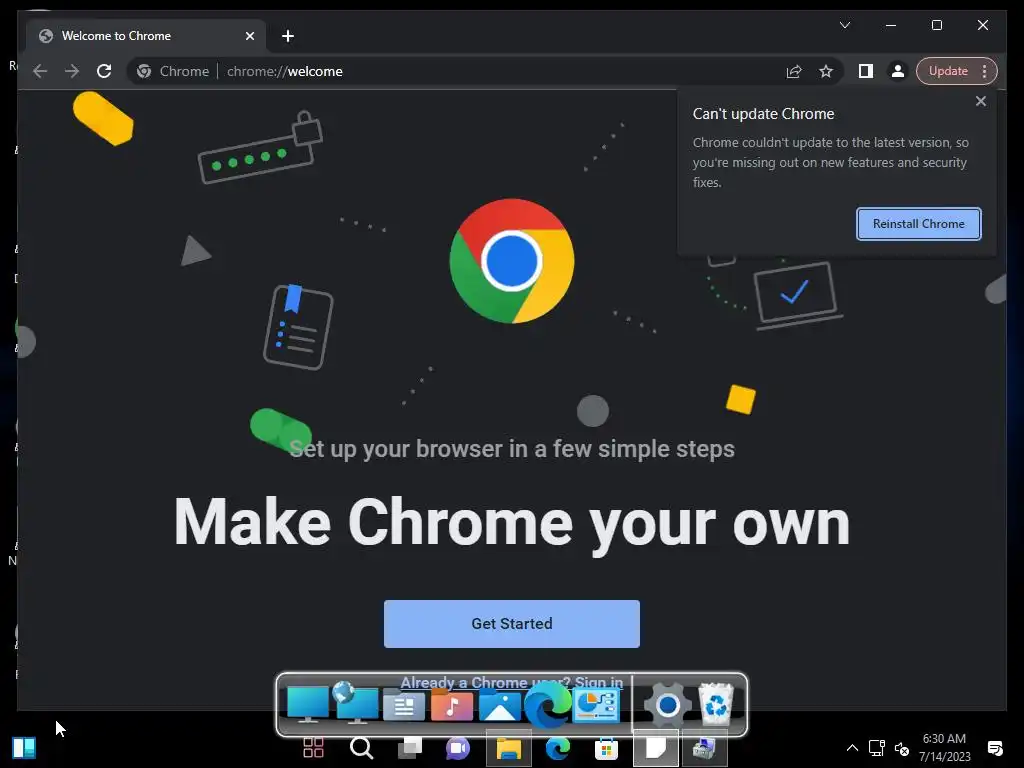Click the Reinstall Chrome button
Viewport: 1024px width, 768px height.
(x=919, y=224)
